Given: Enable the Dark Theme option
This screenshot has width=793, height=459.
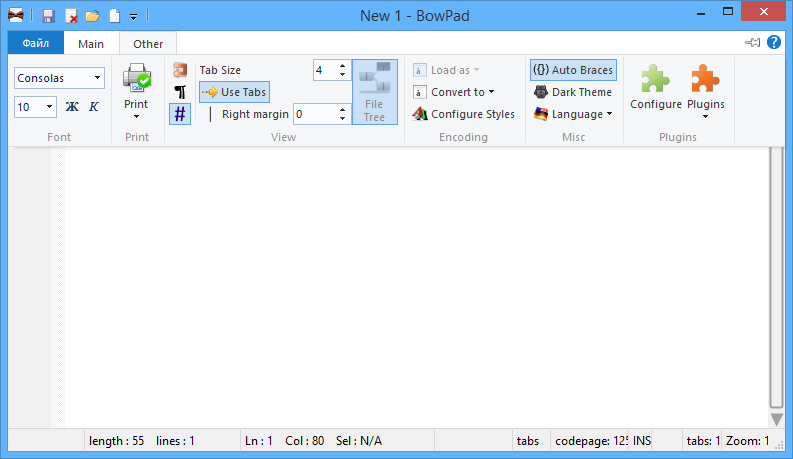Looking at the screenshot, I should [573, 92].
